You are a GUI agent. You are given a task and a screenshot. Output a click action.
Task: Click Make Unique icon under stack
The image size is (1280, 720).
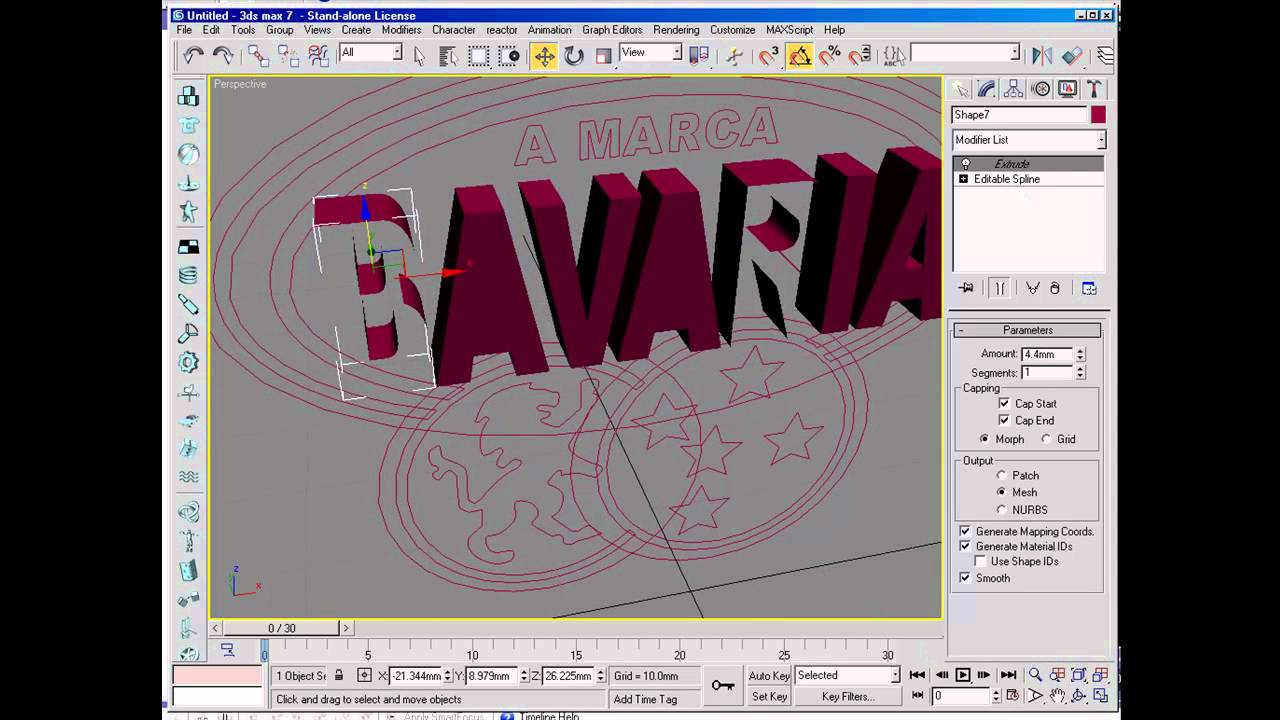(1033, 288)
